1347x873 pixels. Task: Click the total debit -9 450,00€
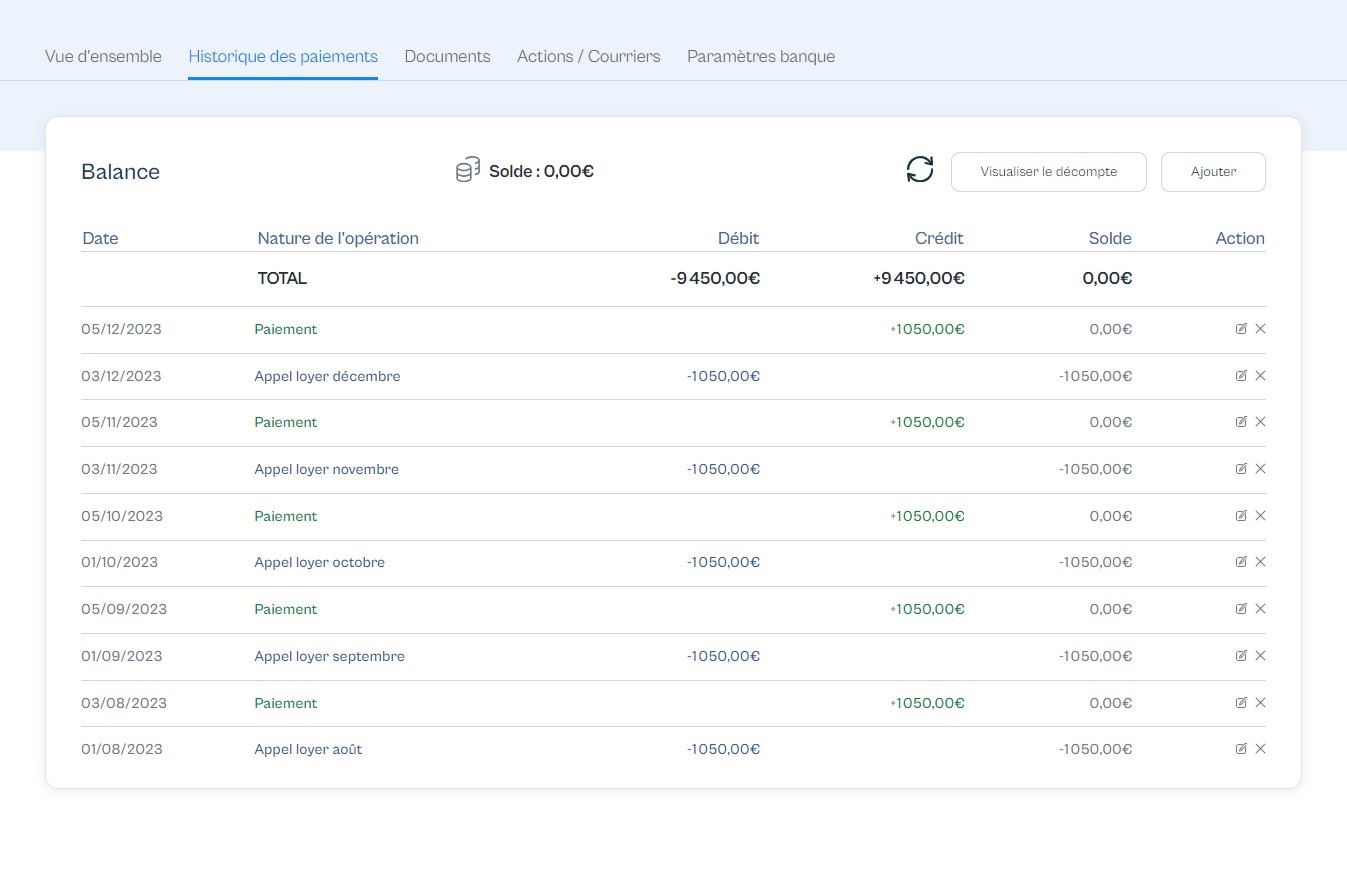(x=715, y=278)
